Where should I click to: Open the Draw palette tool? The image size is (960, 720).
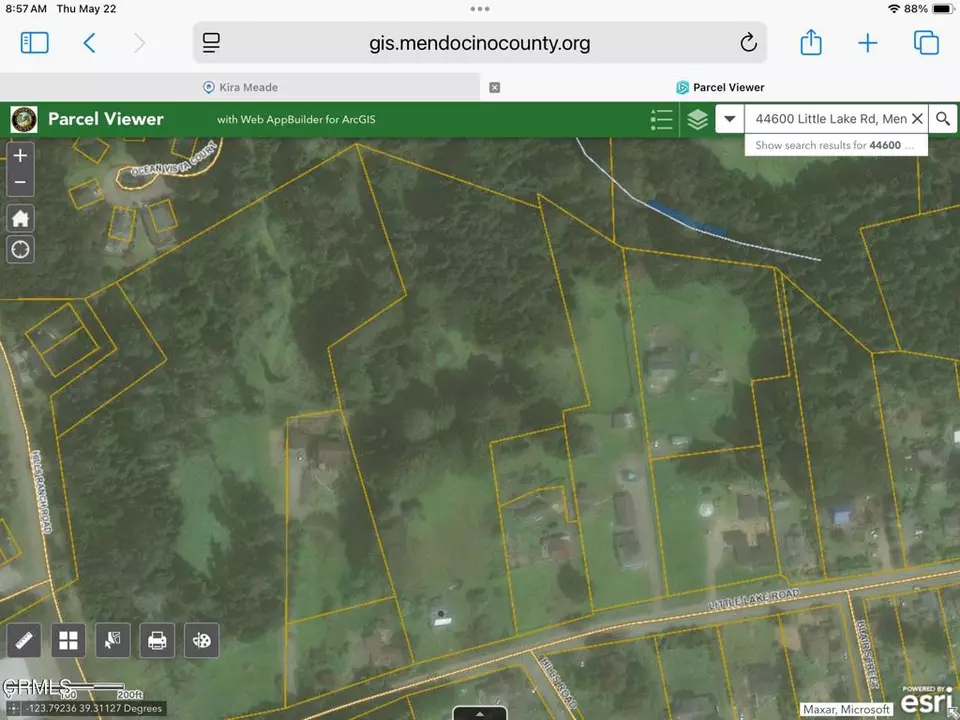(202, 640)
